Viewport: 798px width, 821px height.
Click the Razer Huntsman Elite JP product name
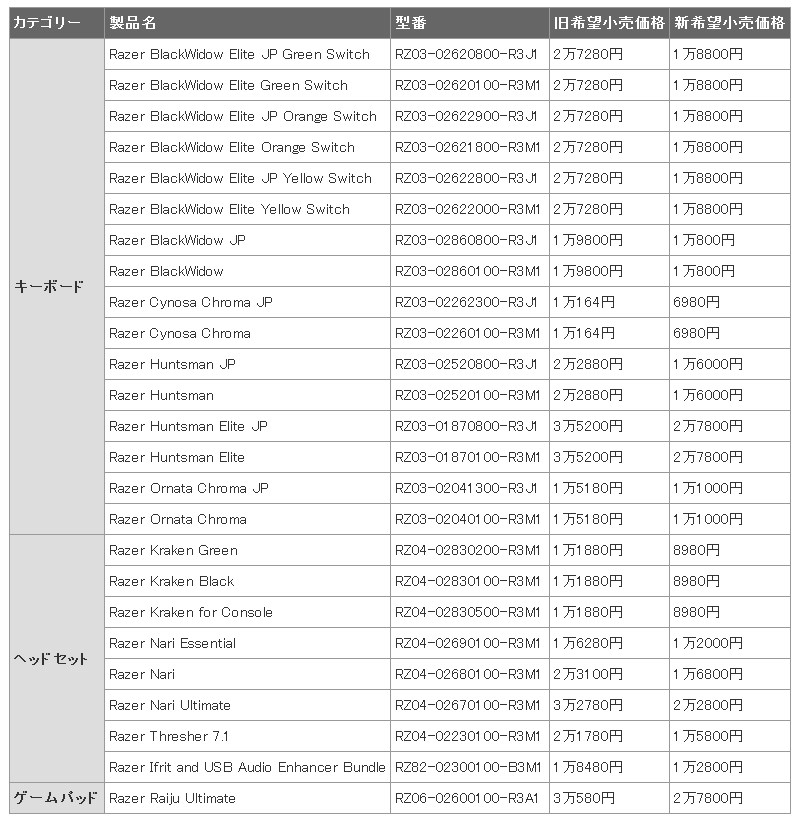[x=188, y=426]
